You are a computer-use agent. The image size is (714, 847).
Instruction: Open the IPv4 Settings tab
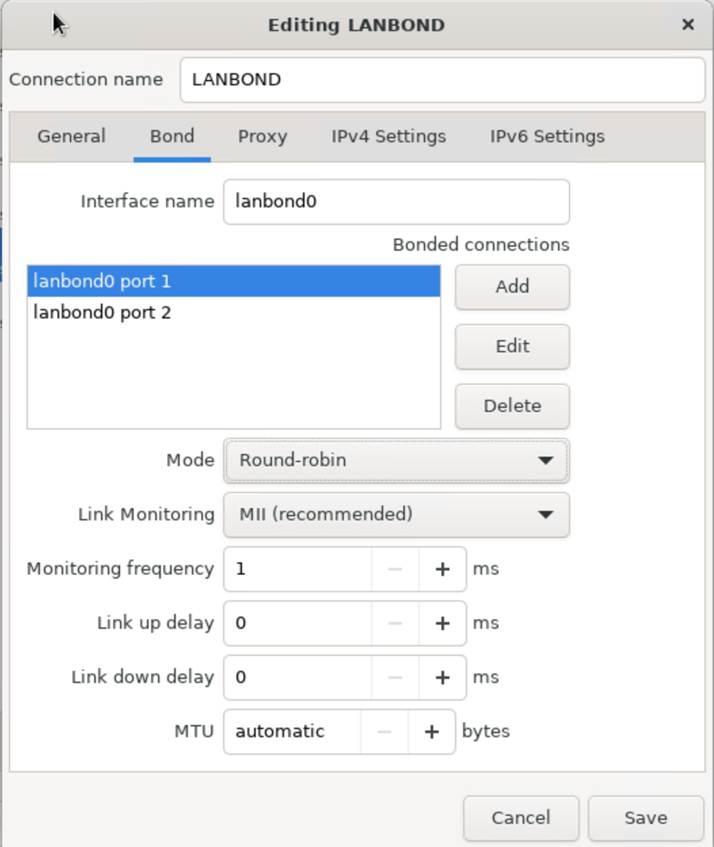pos(388,136)
